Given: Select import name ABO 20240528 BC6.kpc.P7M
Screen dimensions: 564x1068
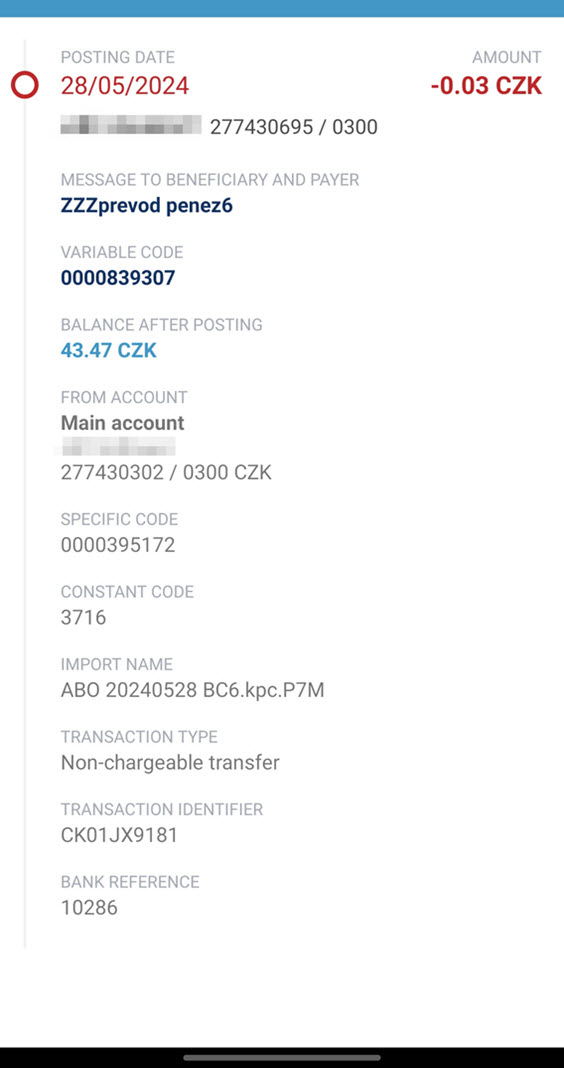Looking at the screenshot, I should tap(193, 690).
